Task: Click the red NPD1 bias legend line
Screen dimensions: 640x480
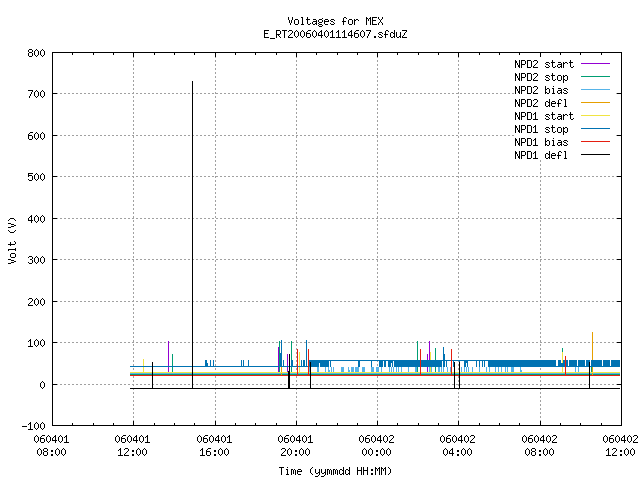Action: coord(595,142)
